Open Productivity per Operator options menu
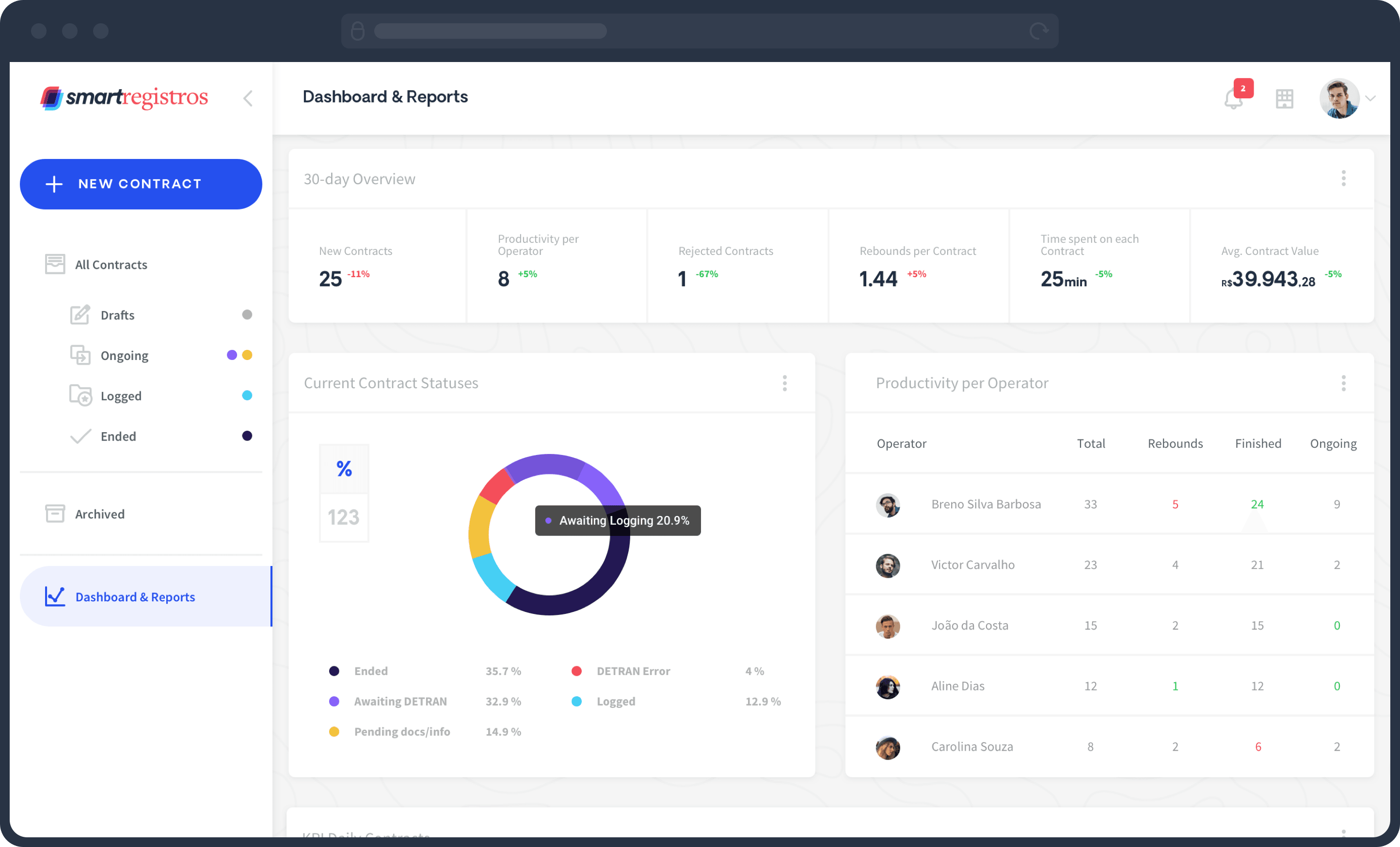 point(1343,383)
